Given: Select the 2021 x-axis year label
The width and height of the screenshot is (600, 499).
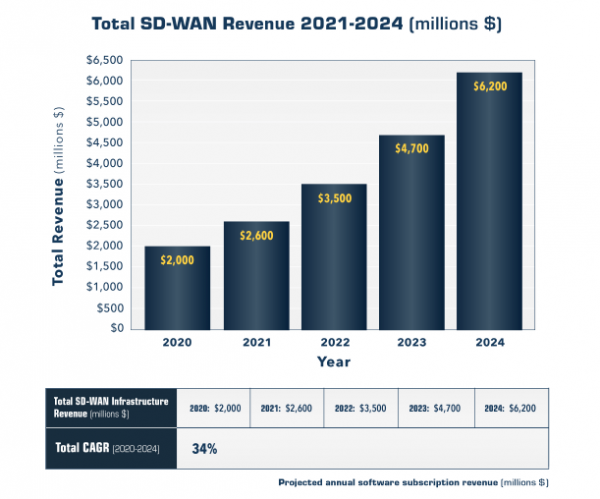Looking at the screenshot, I should [257, 342].
